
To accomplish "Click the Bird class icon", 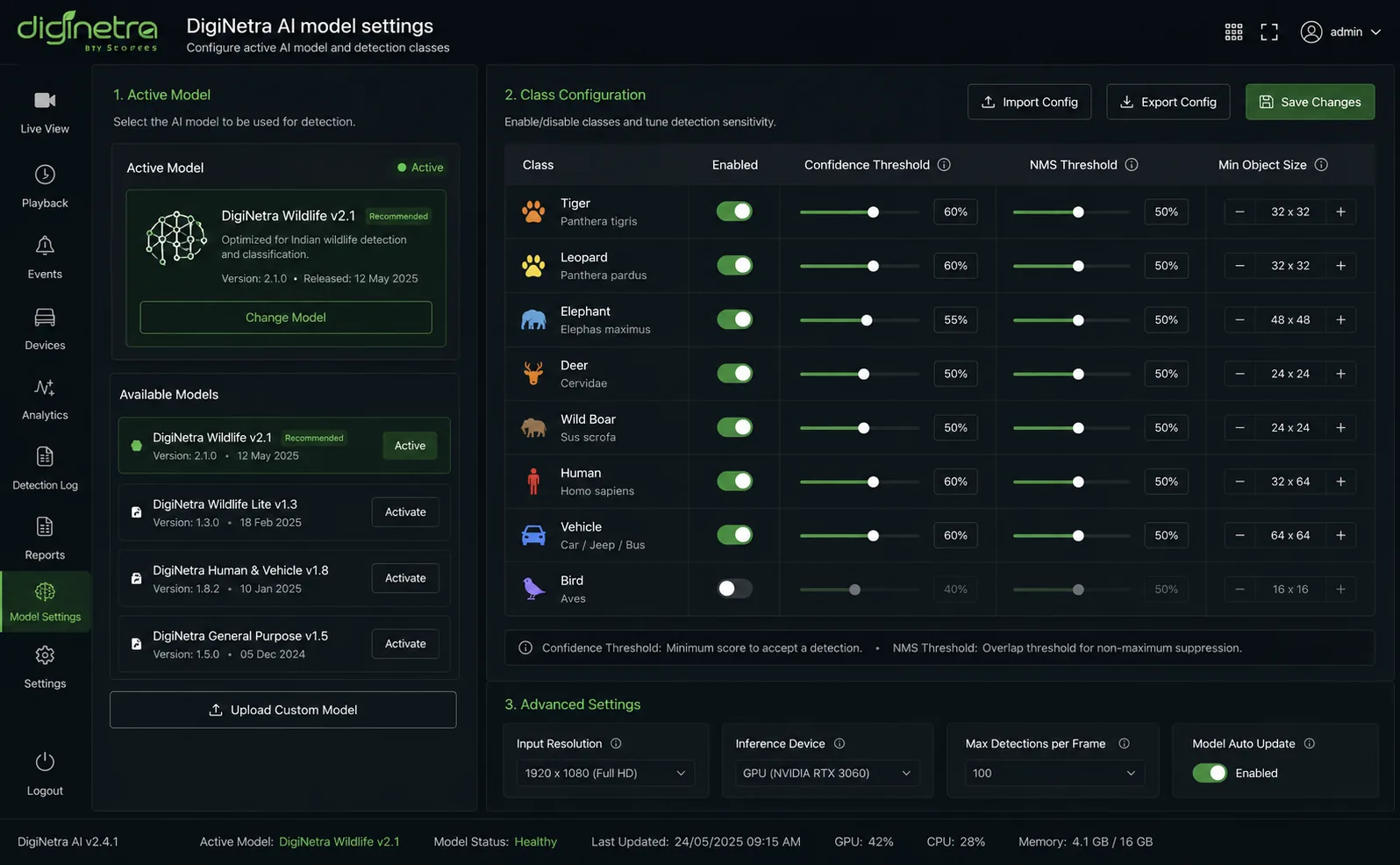I will (533, 589).
